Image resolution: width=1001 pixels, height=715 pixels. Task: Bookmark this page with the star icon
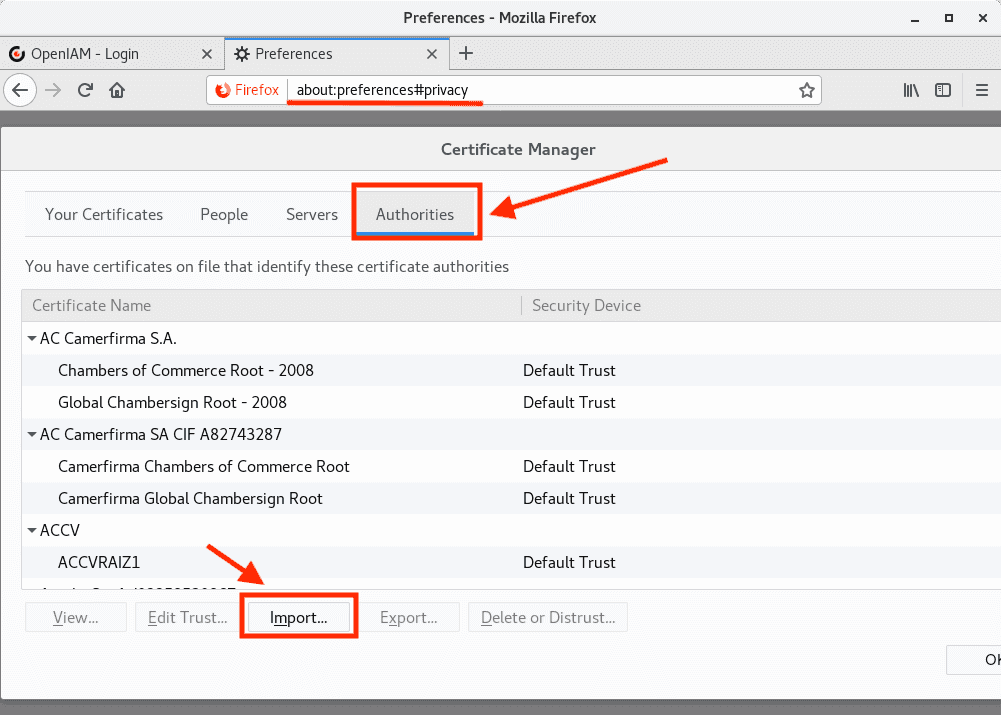(806, 90)
